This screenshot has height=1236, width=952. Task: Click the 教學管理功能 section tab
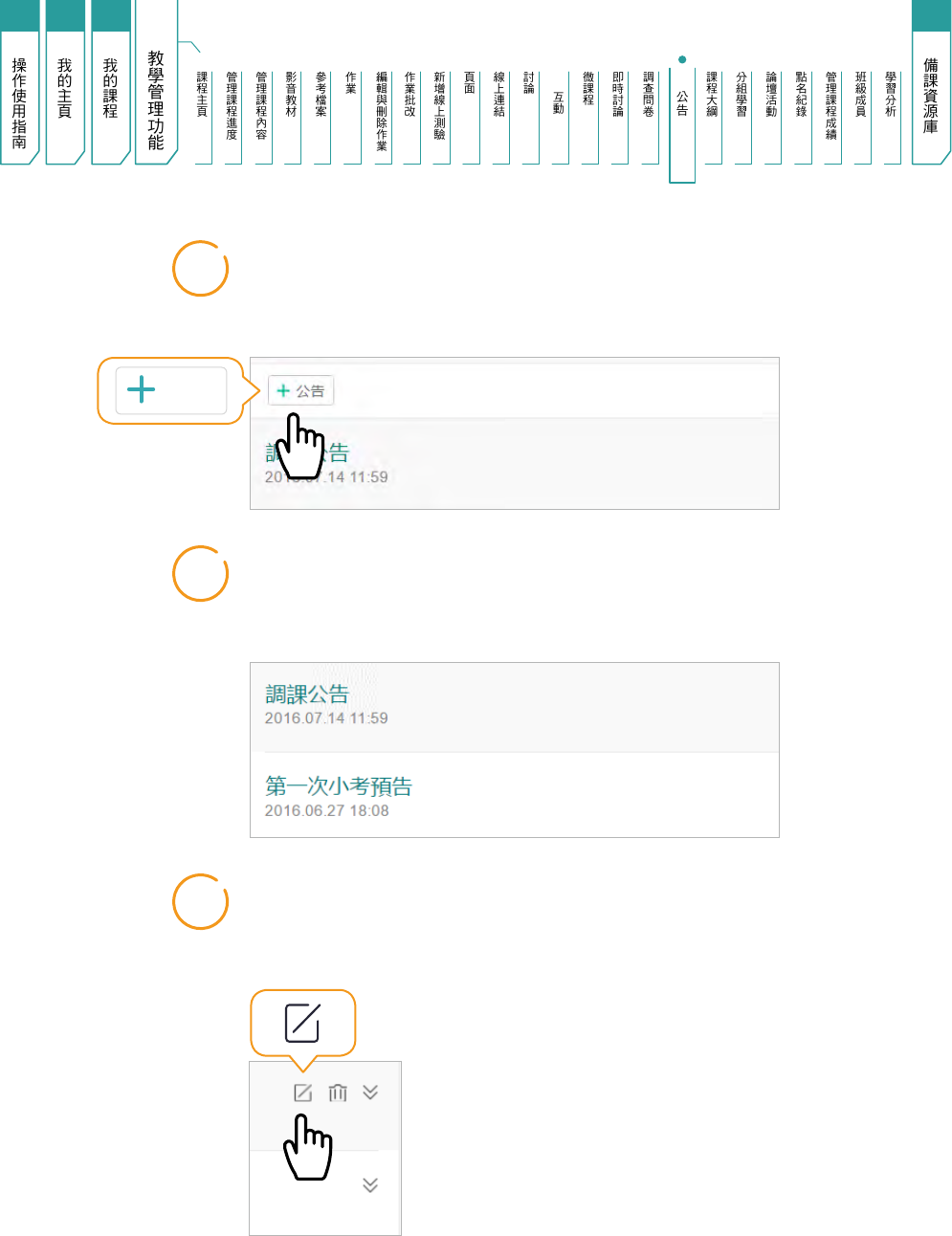coord(156,100)
